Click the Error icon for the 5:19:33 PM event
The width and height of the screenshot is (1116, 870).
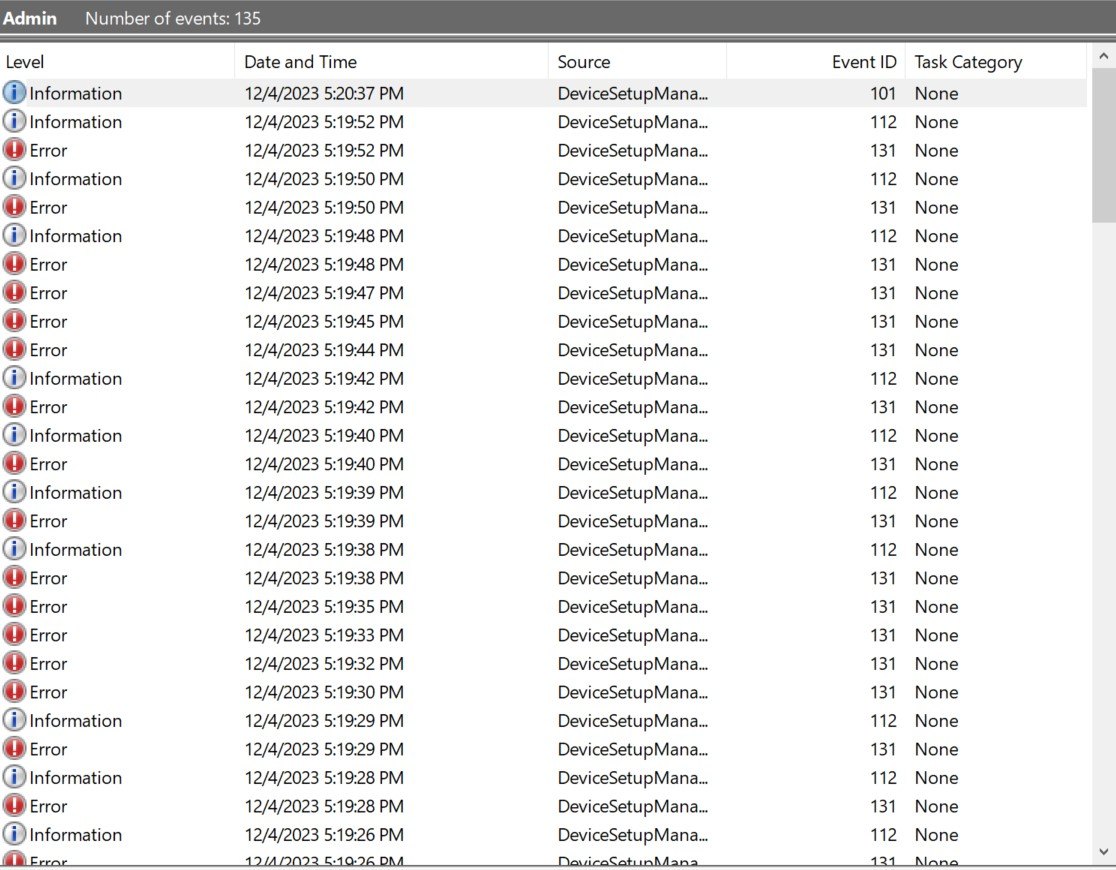(14, 634)
